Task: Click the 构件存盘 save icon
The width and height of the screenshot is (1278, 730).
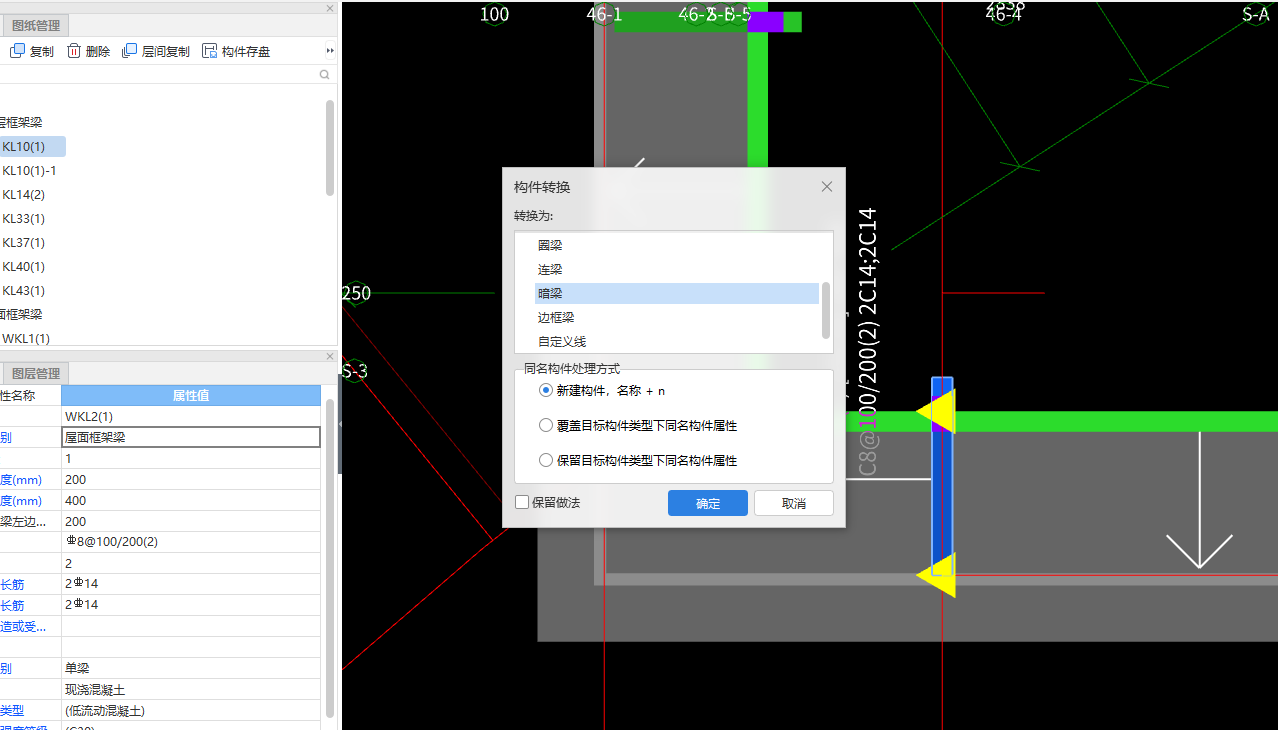Action: [210, 51]
